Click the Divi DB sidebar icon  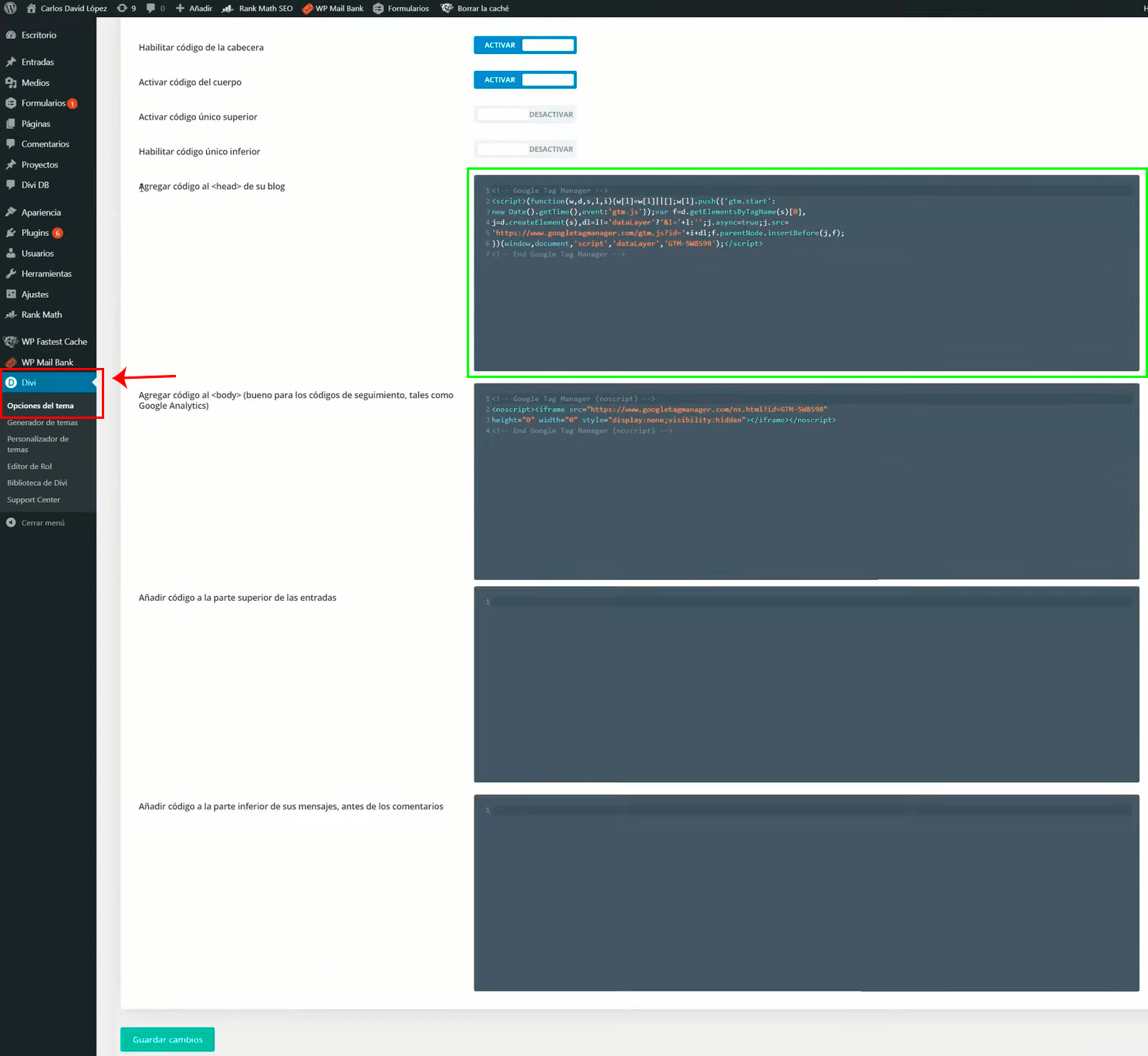(x=11, y=185)
